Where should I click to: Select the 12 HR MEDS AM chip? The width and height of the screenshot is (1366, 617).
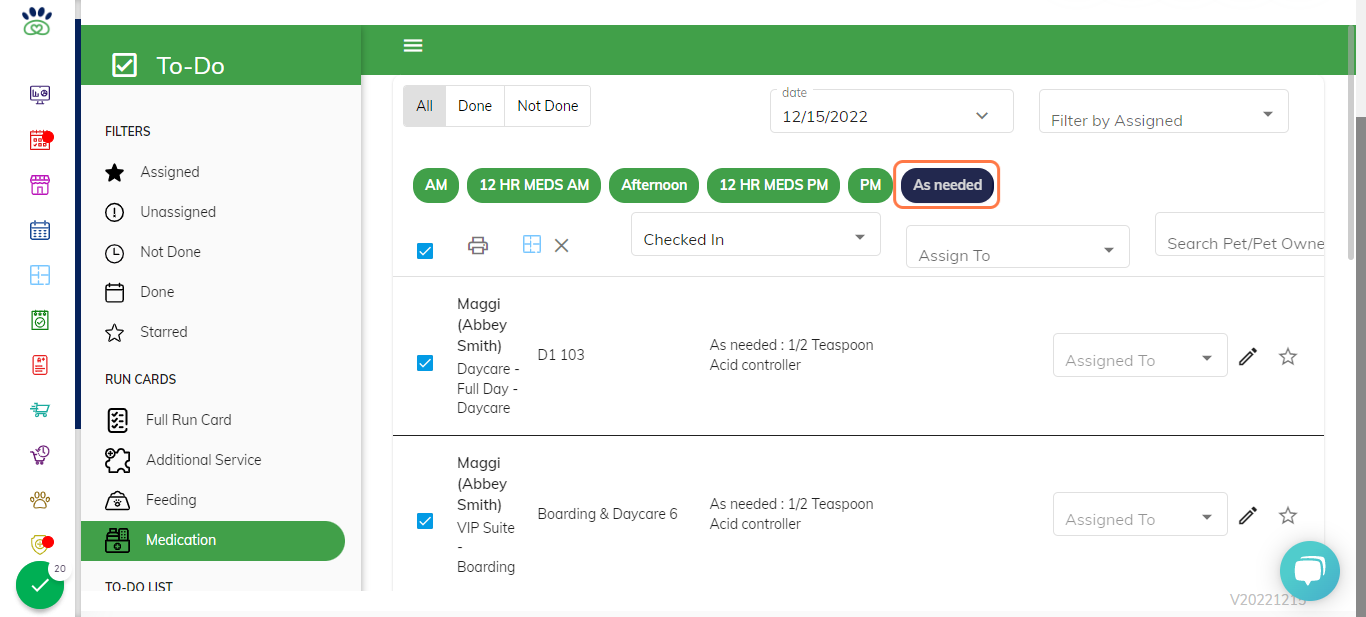click(534, 185)
